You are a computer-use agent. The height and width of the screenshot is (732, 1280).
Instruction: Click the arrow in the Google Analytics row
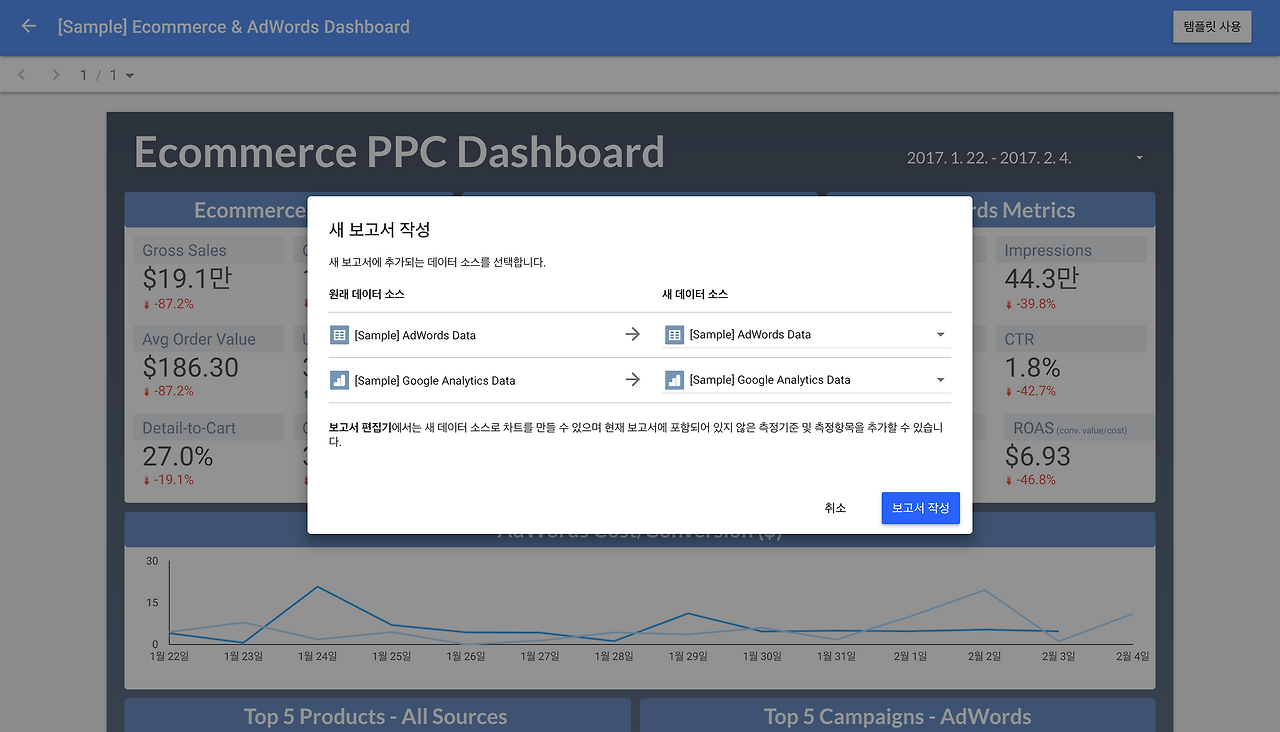point(632,380)
